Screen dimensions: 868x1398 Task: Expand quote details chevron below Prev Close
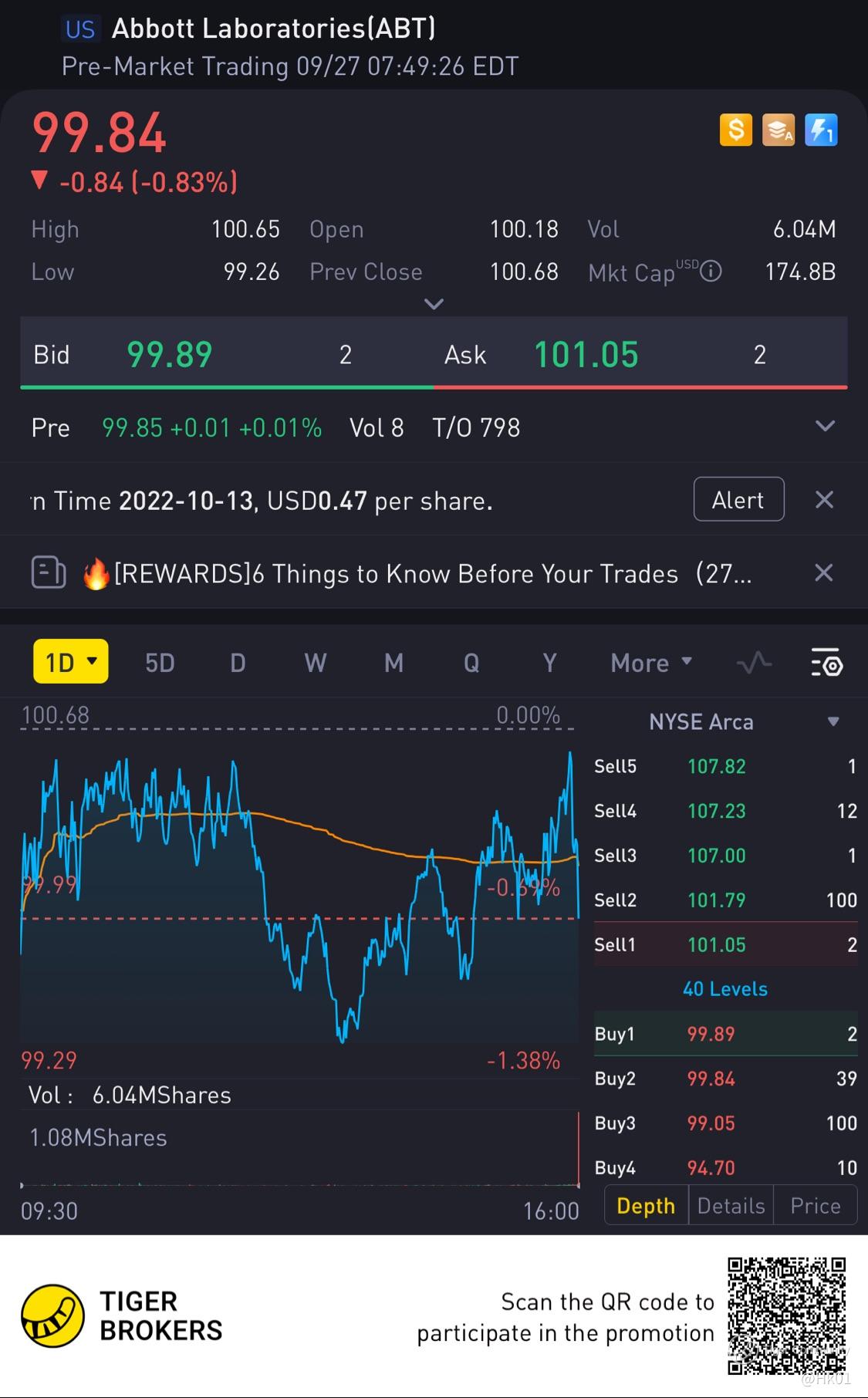434,304
